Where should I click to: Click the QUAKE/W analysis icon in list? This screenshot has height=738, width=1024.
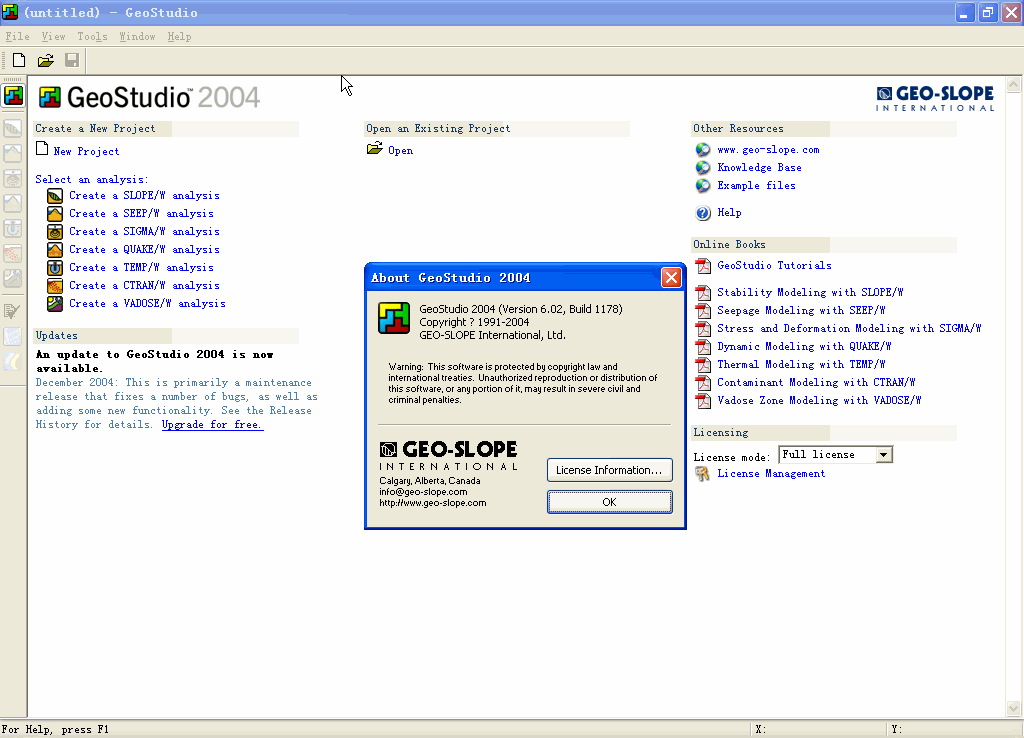[x=55, y=249]
